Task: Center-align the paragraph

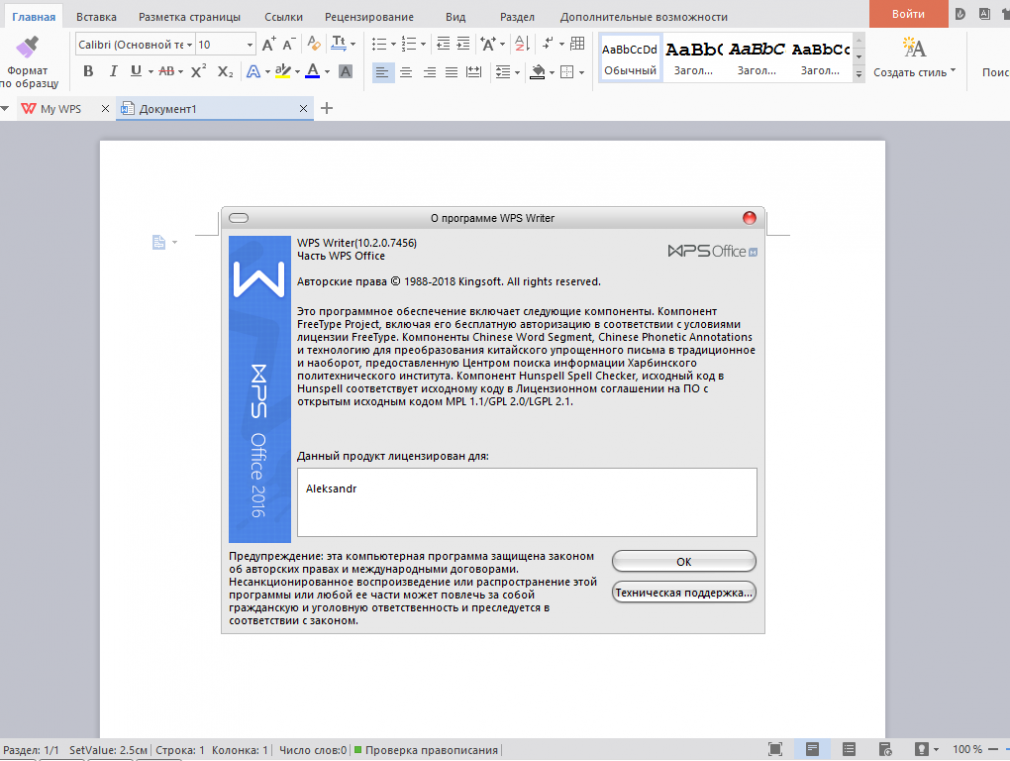Action: coord(406,72)
